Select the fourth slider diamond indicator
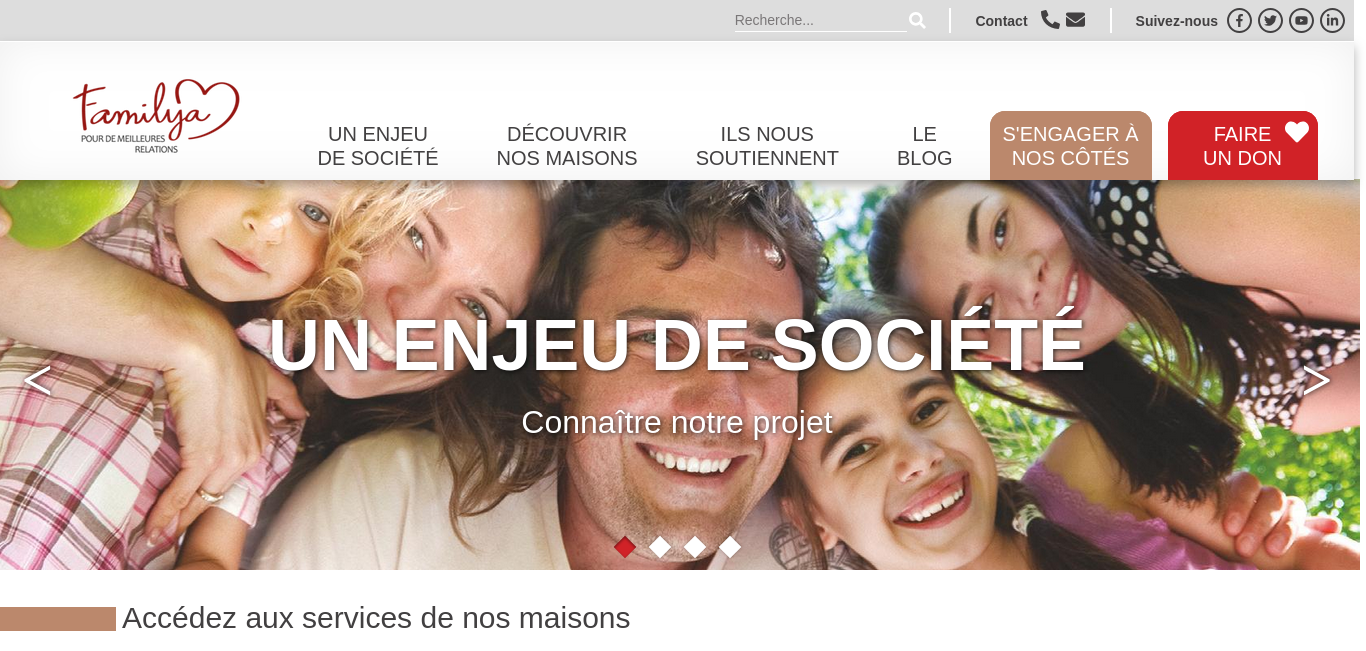1366x651 pixels. click(x=730, y=547)
